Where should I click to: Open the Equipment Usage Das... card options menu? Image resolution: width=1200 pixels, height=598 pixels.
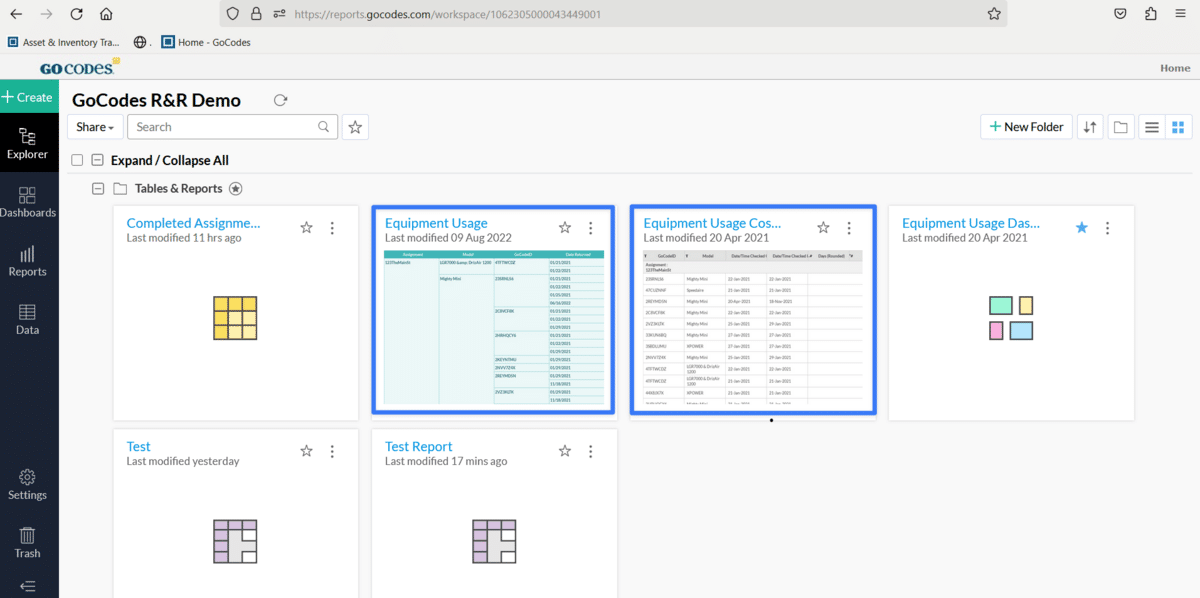(x=1107, y=228)
